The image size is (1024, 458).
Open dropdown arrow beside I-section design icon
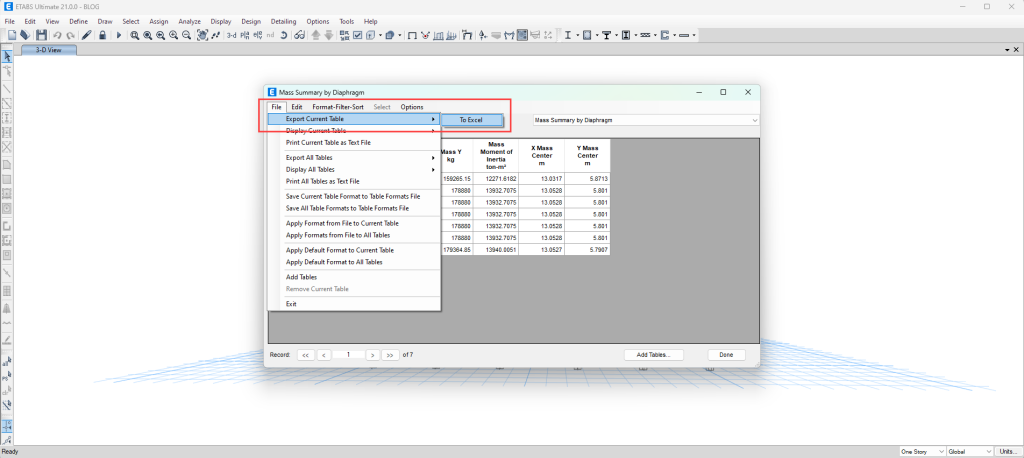[x=577, y=35]
